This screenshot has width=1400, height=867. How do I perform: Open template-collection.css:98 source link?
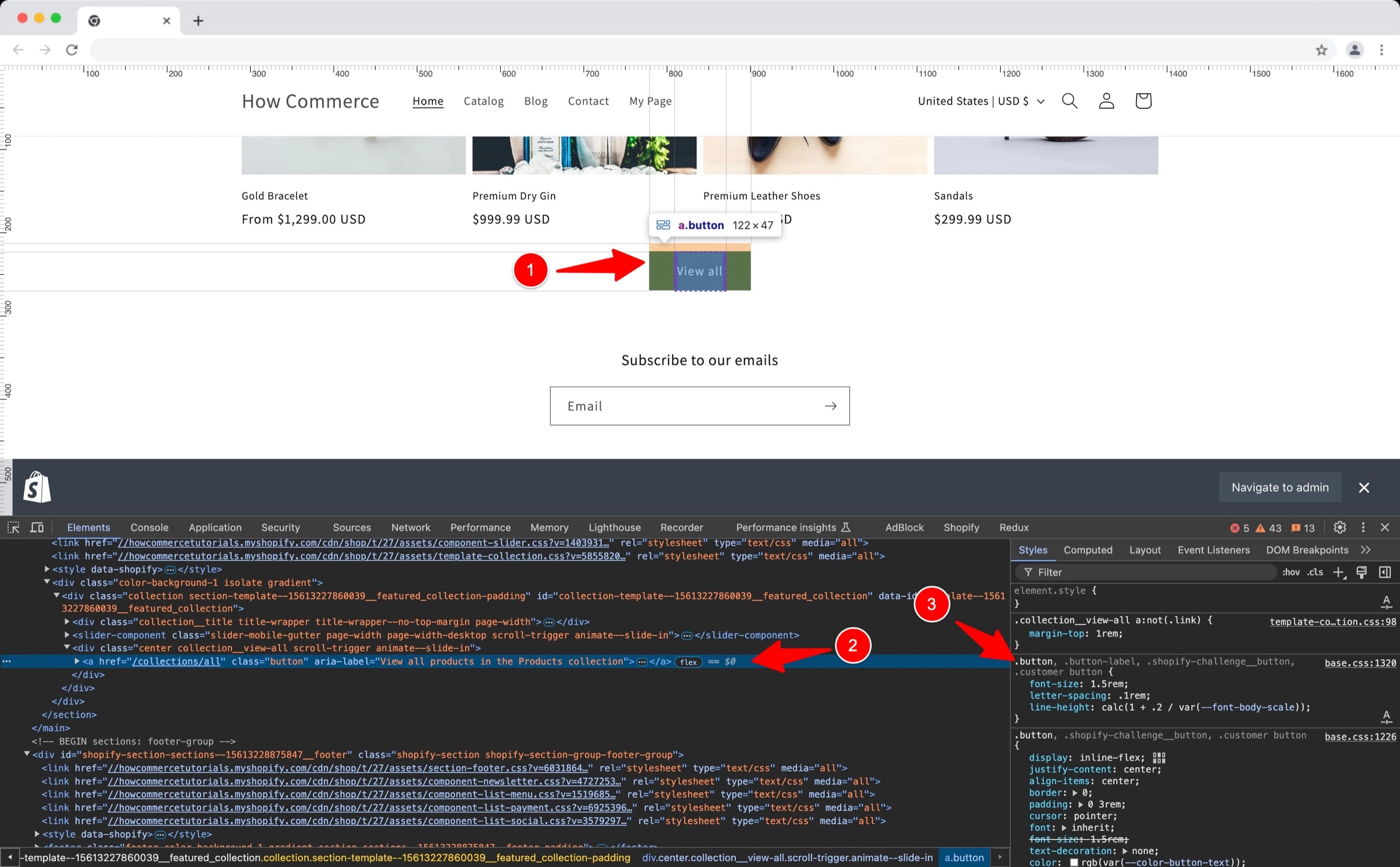pyautogui.click(x=1333, y=622)
